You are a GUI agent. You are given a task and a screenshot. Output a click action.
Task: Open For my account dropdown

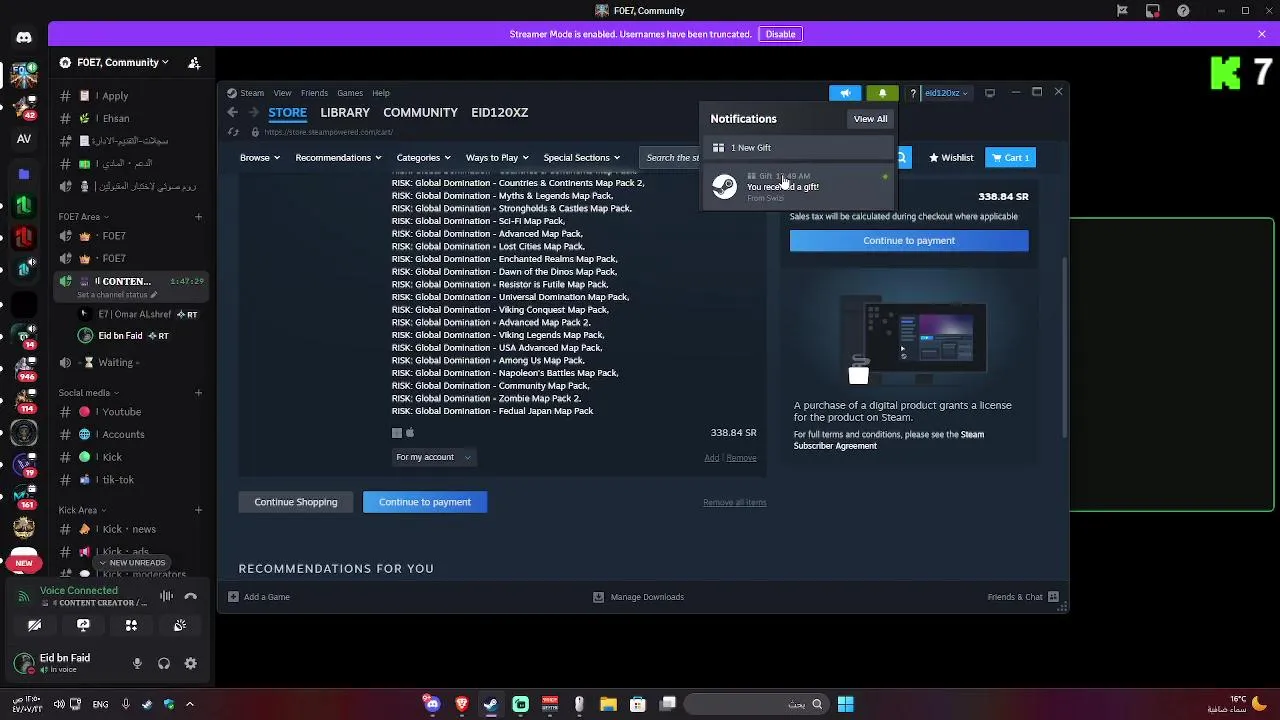[433, 457]
